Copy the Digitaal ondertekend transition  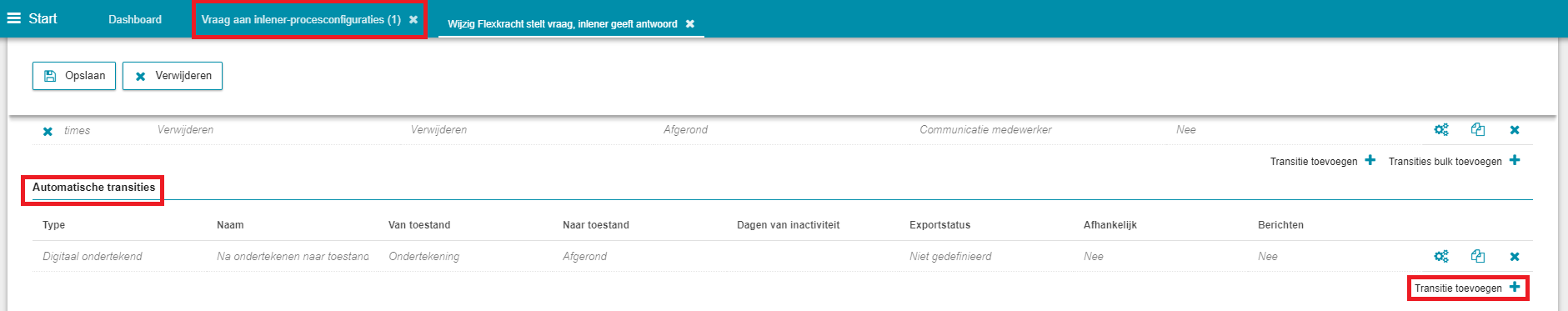point(1478,256)
